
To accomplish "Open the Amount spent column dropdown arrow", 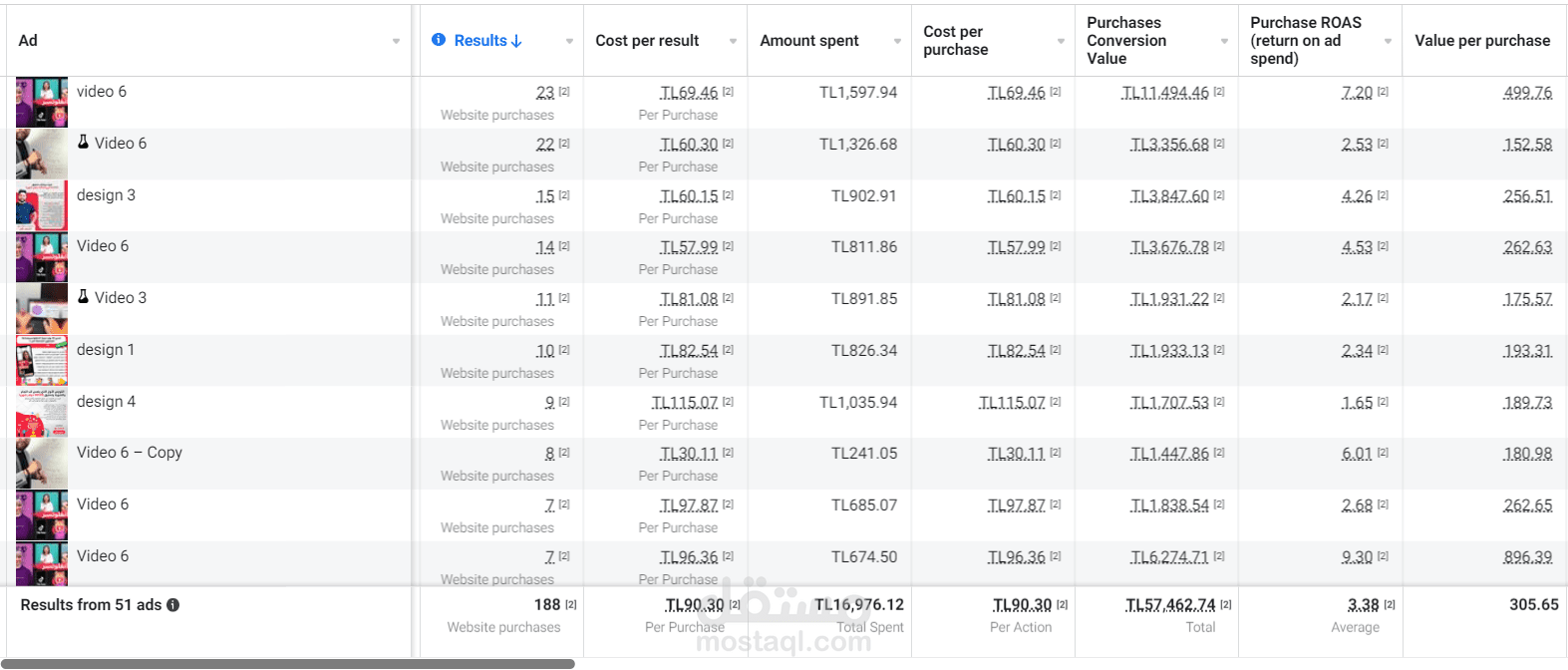I will 897,41.
